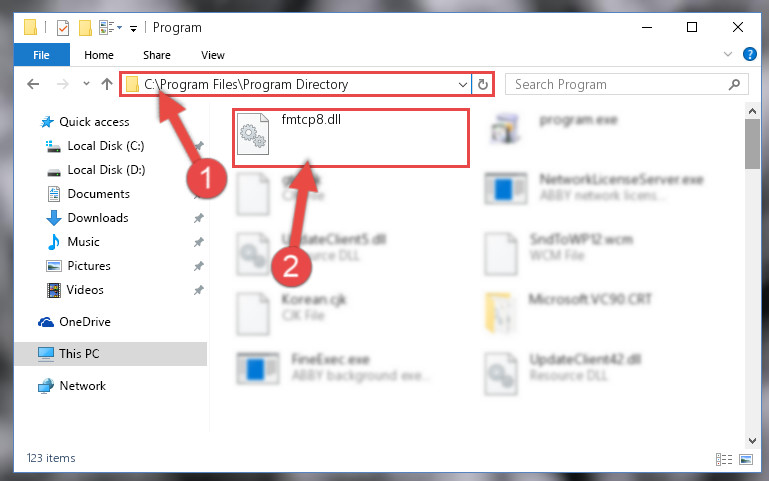The image size is (769, 481).
Task: Switch to the View ribbon tab
Action: coord(213,55)
